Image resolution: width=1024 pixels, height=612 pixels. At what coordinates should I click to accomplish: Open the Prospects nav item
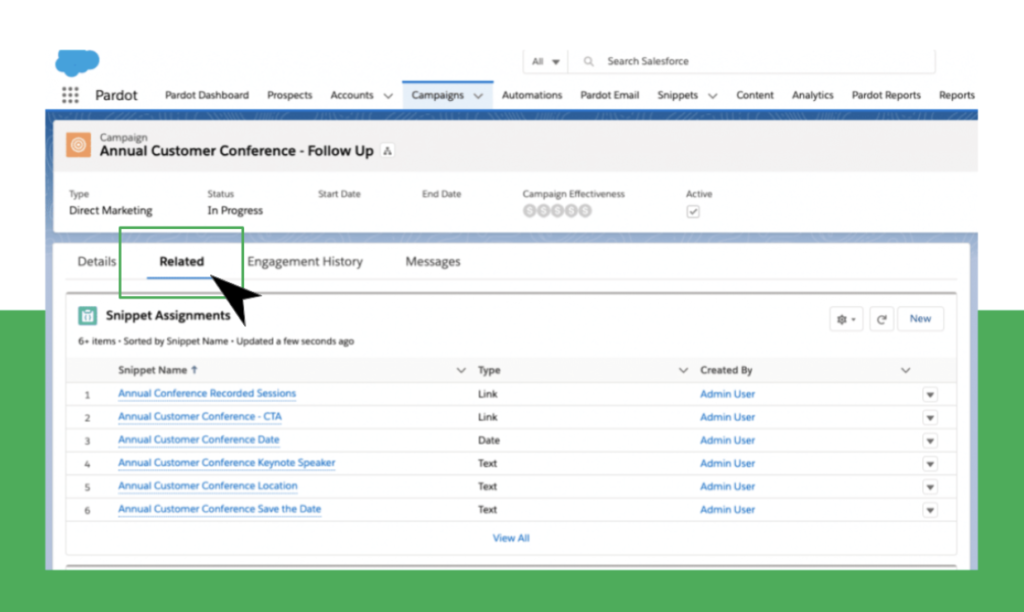coord(289,95)
